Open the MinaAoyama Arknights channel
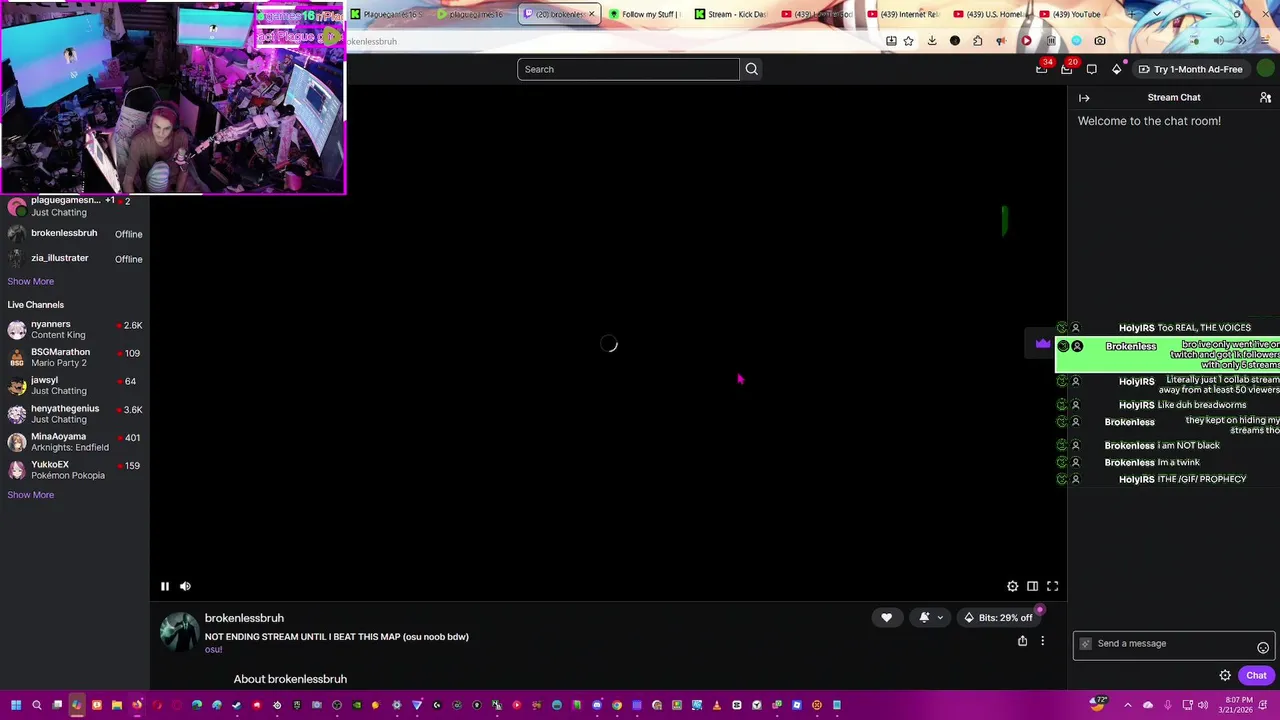This screenshot has height=720, width=1280. click(x=75, y=441)
